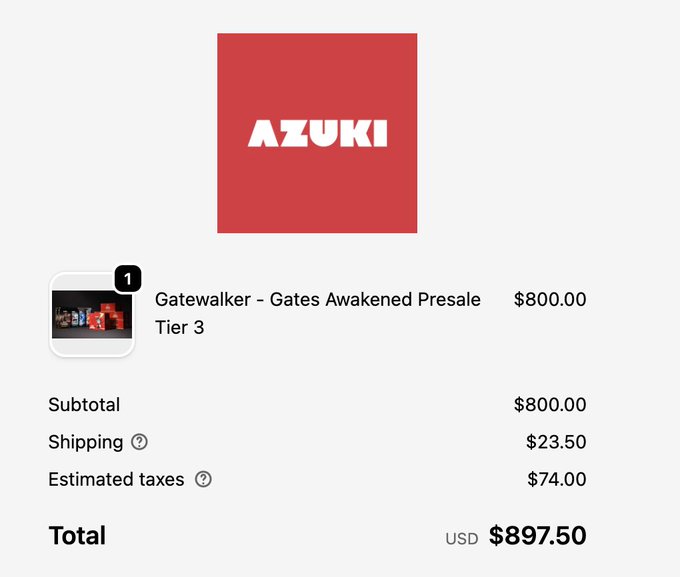Select the tax amount $74.00
680x577 pixels.
[556, 479]
